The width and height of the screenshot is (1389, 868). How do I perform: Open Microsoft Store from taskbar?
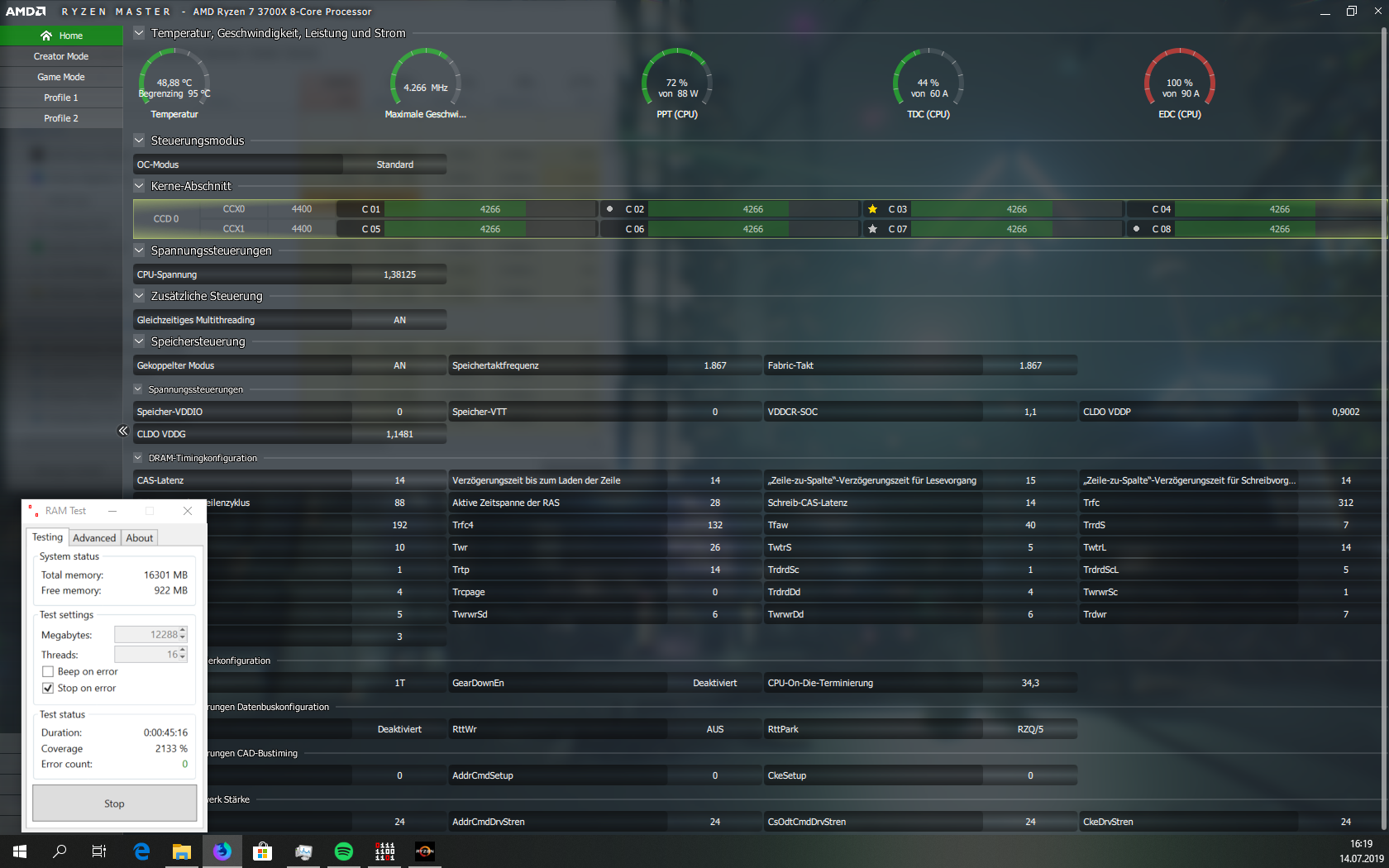[263, 851]
